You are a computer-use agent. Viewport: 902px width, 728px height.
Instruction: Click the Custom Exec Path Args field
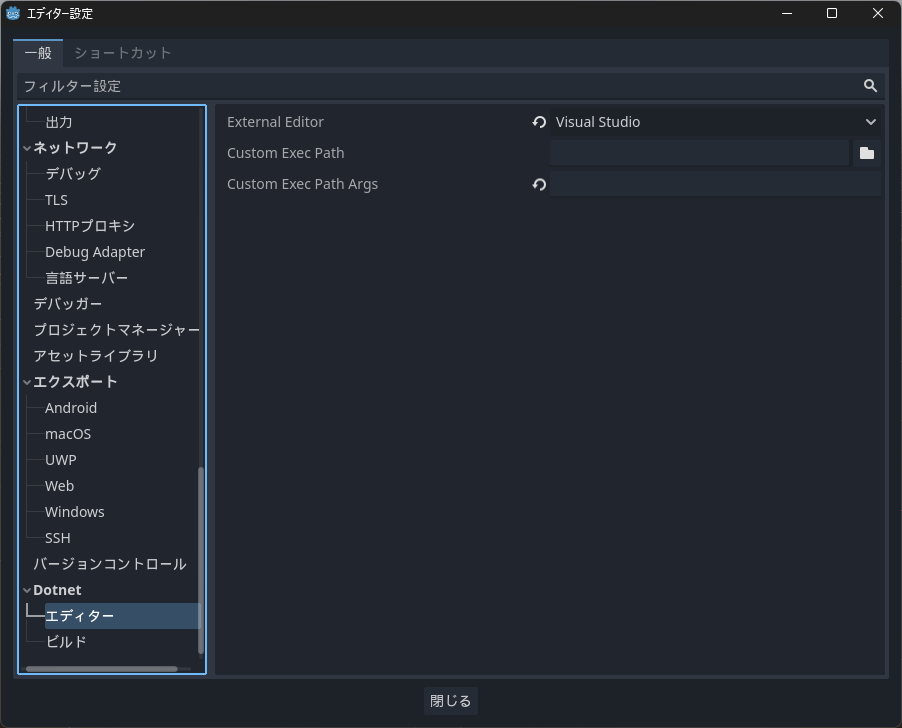point(714,184)
